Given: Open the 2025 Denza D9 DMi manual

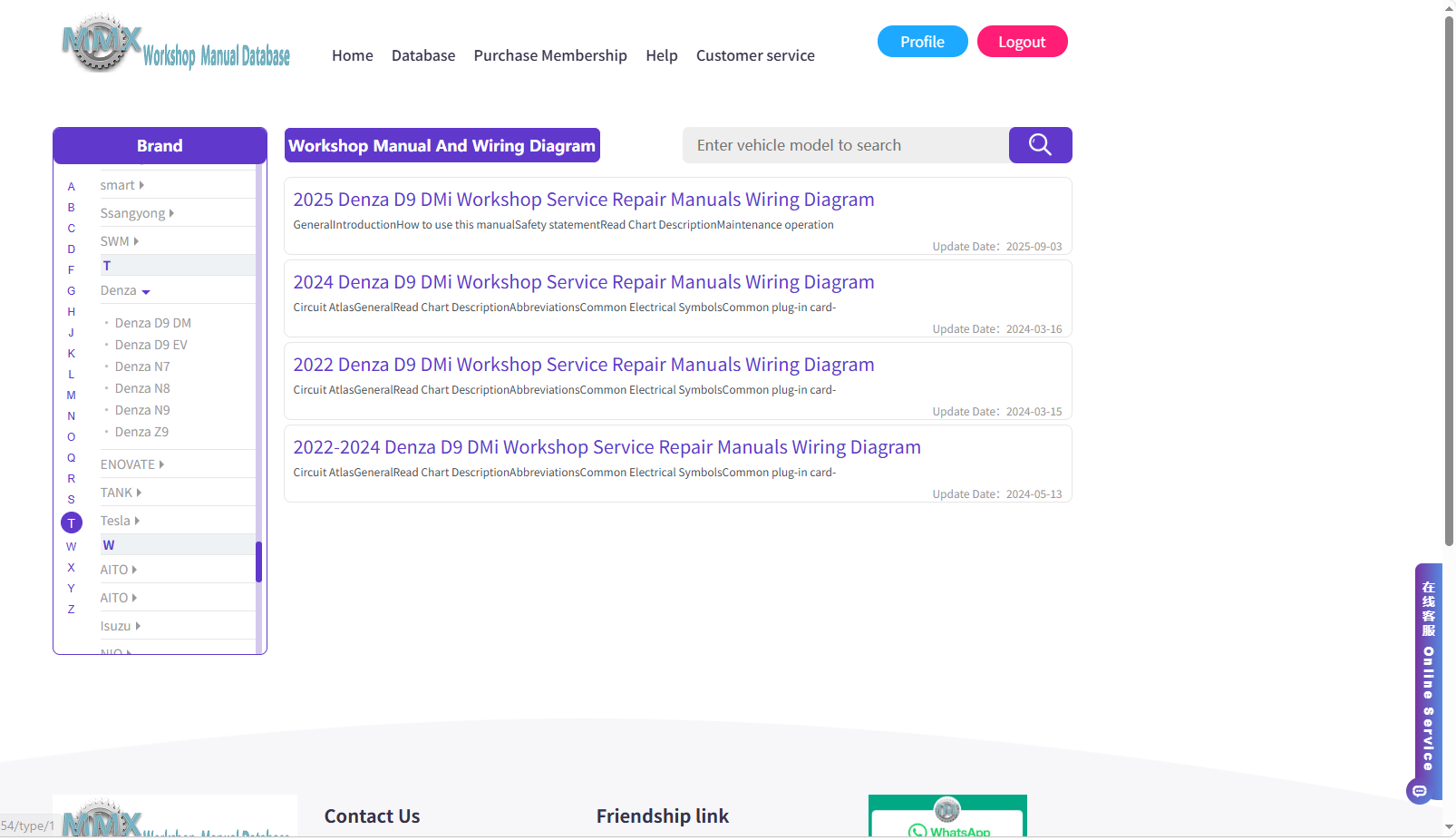Looking at the screenshot, I should (x=584, y=200).
